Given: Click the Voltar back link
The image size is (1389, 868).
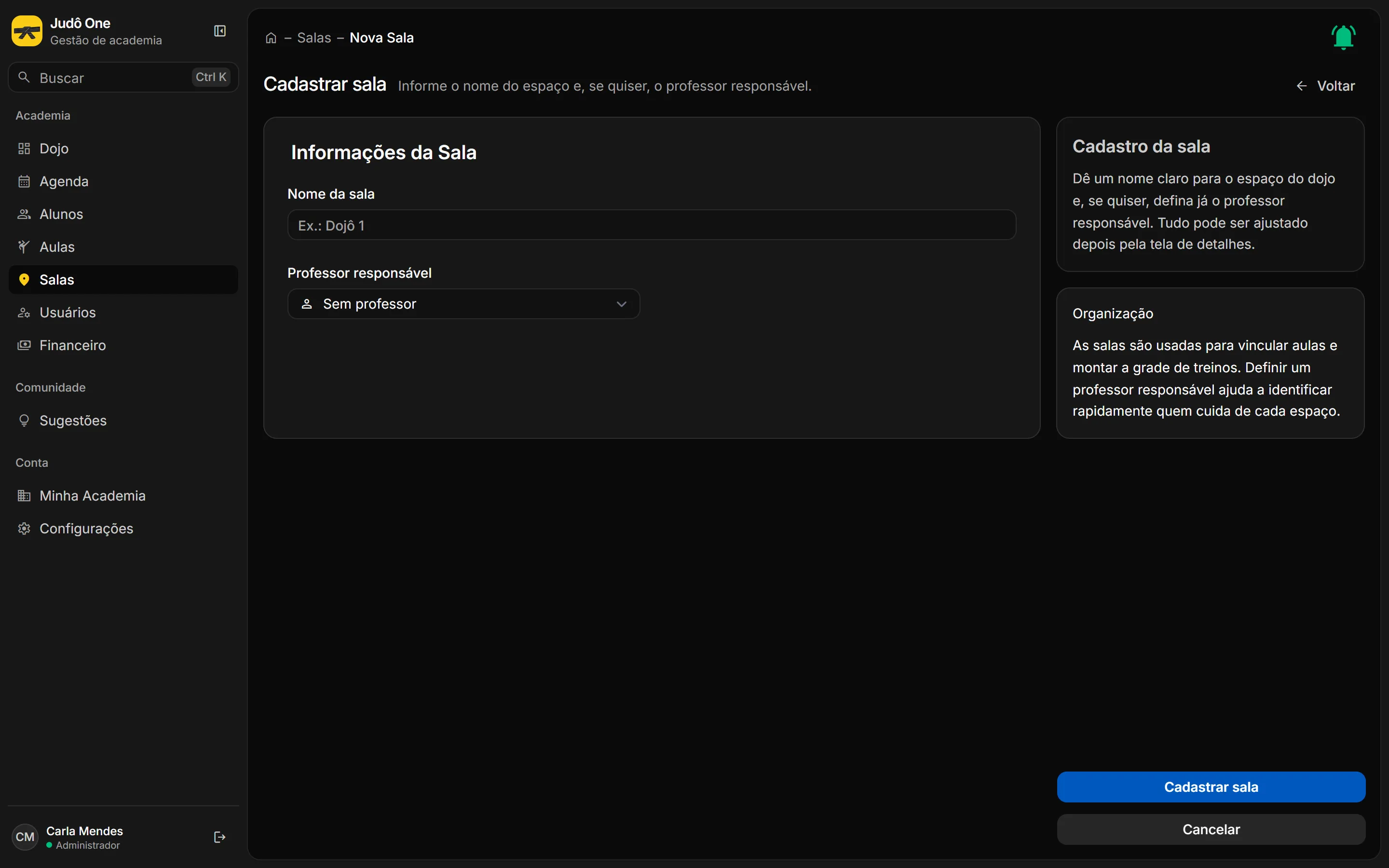Looking at the screenshot, I should (x=1325, y=85).
